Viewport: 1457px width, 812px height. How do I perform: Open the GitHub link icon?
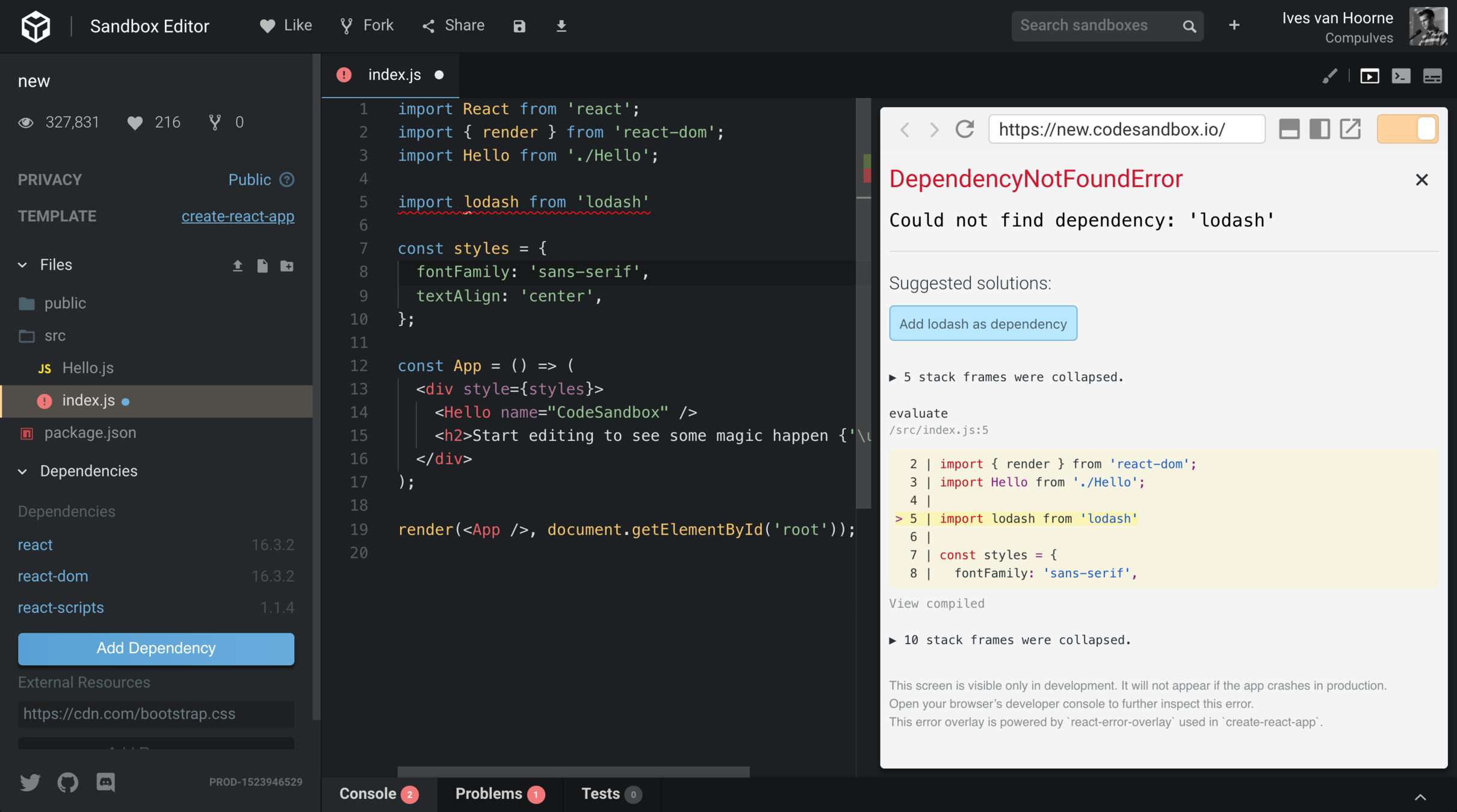point(68,782)
